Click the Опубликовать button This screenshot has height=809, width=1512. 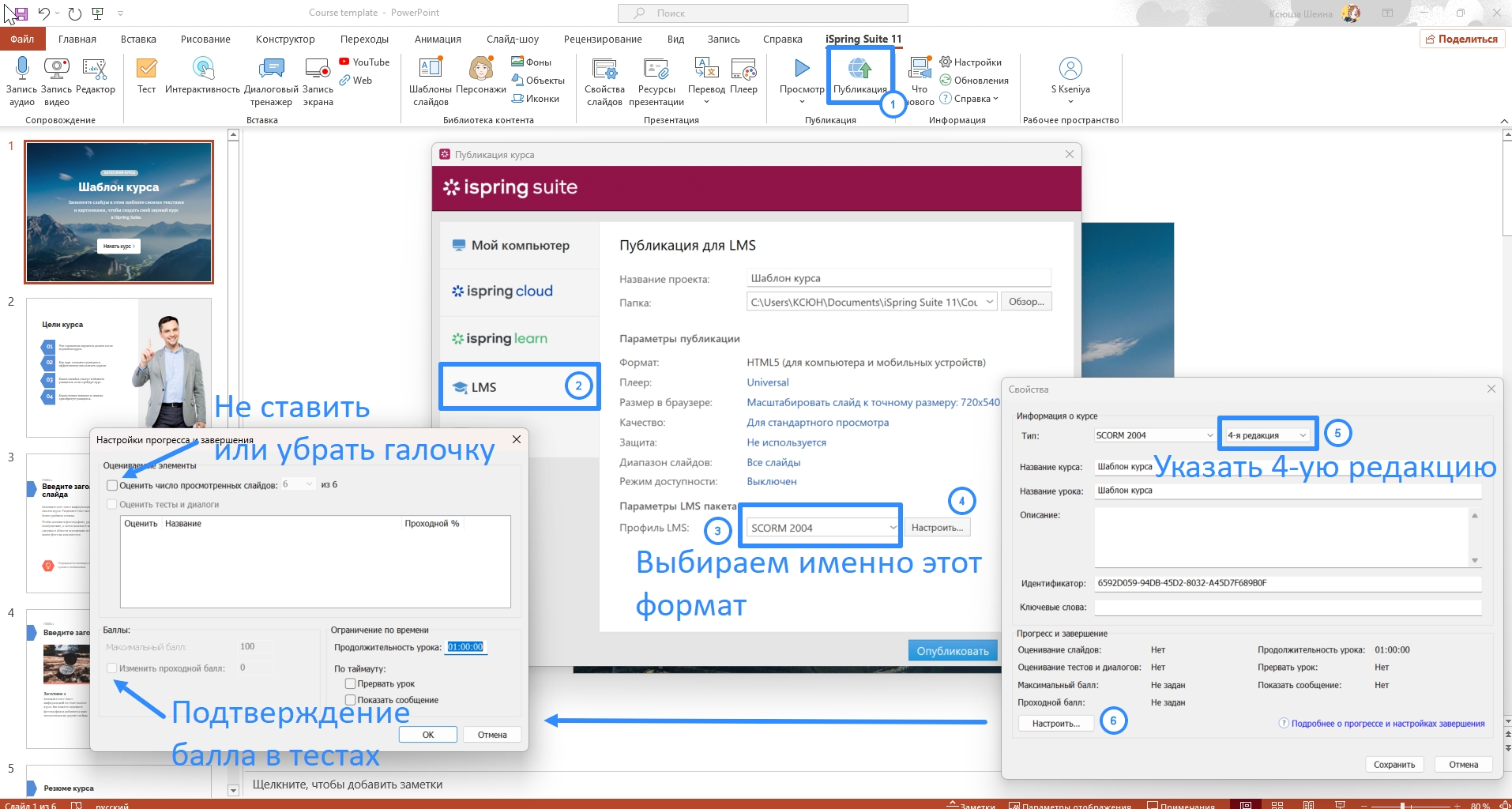tap(953, 651)
